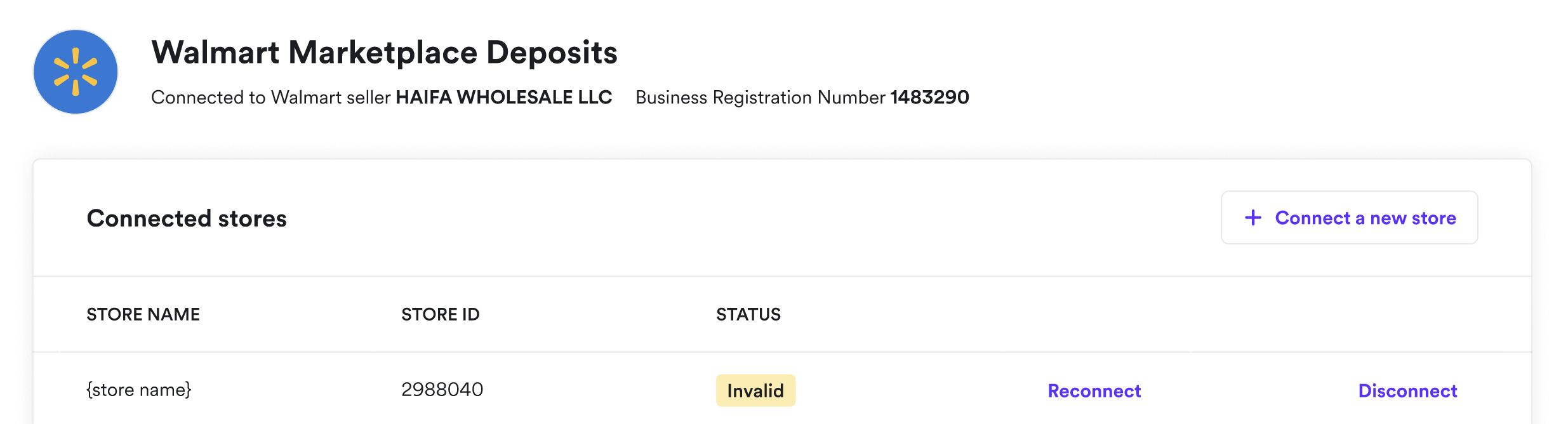Click the Business Registration Number label
Viewport: 1568px width, 424px height.
pyautogui.click(x=760, y=97)
